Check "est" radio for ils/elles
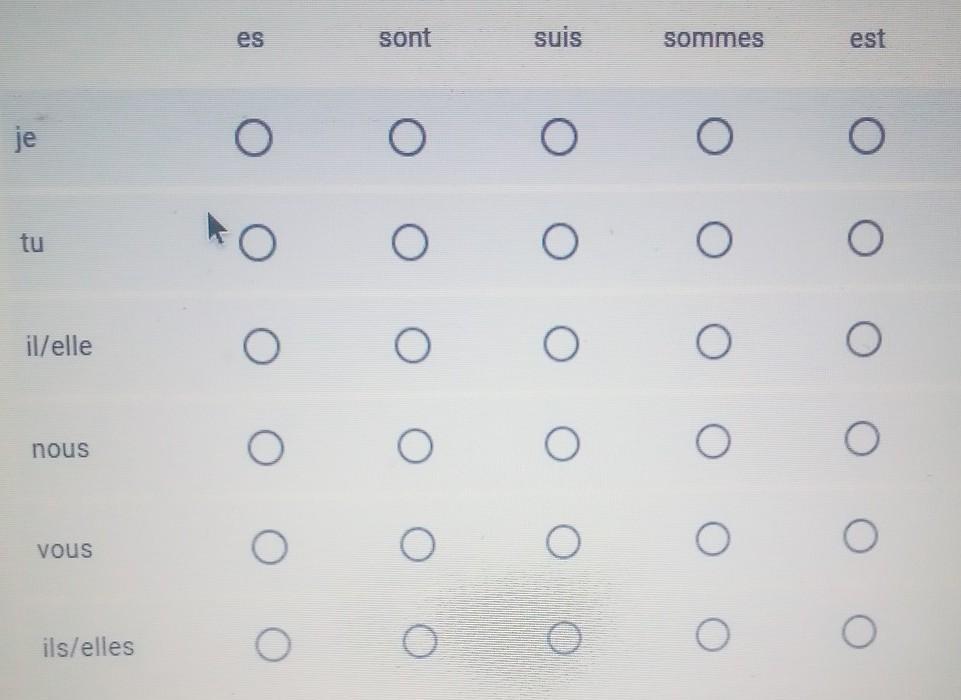 pyautogui.click(x=859, y=631)
